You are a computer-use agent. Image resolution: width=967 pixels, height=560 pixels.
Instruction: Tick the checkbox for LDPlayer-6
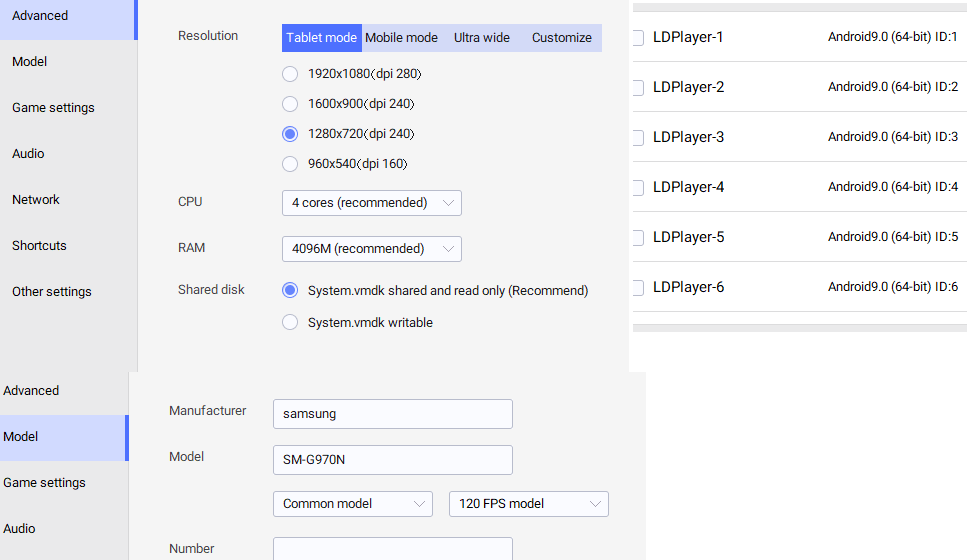(638, 287)
